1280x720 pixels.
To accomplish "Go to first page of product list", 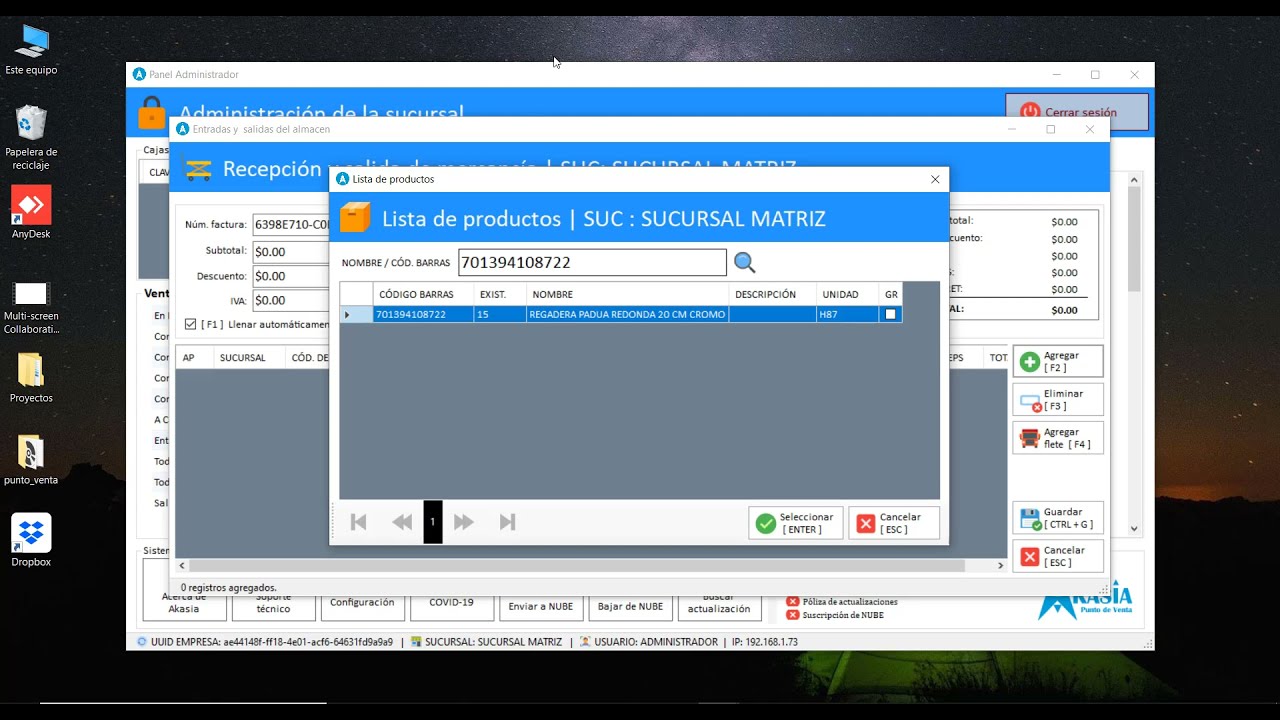I will (358, 522).
